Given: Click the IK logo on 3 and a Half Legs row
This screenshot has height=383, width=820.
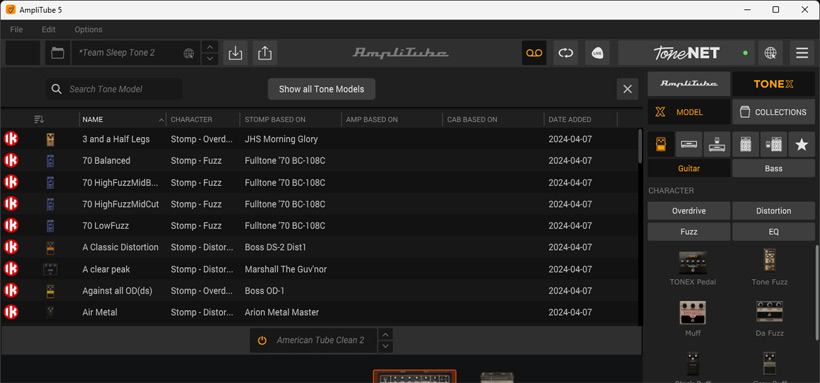Looking at the screenshot, I should 11,139.
